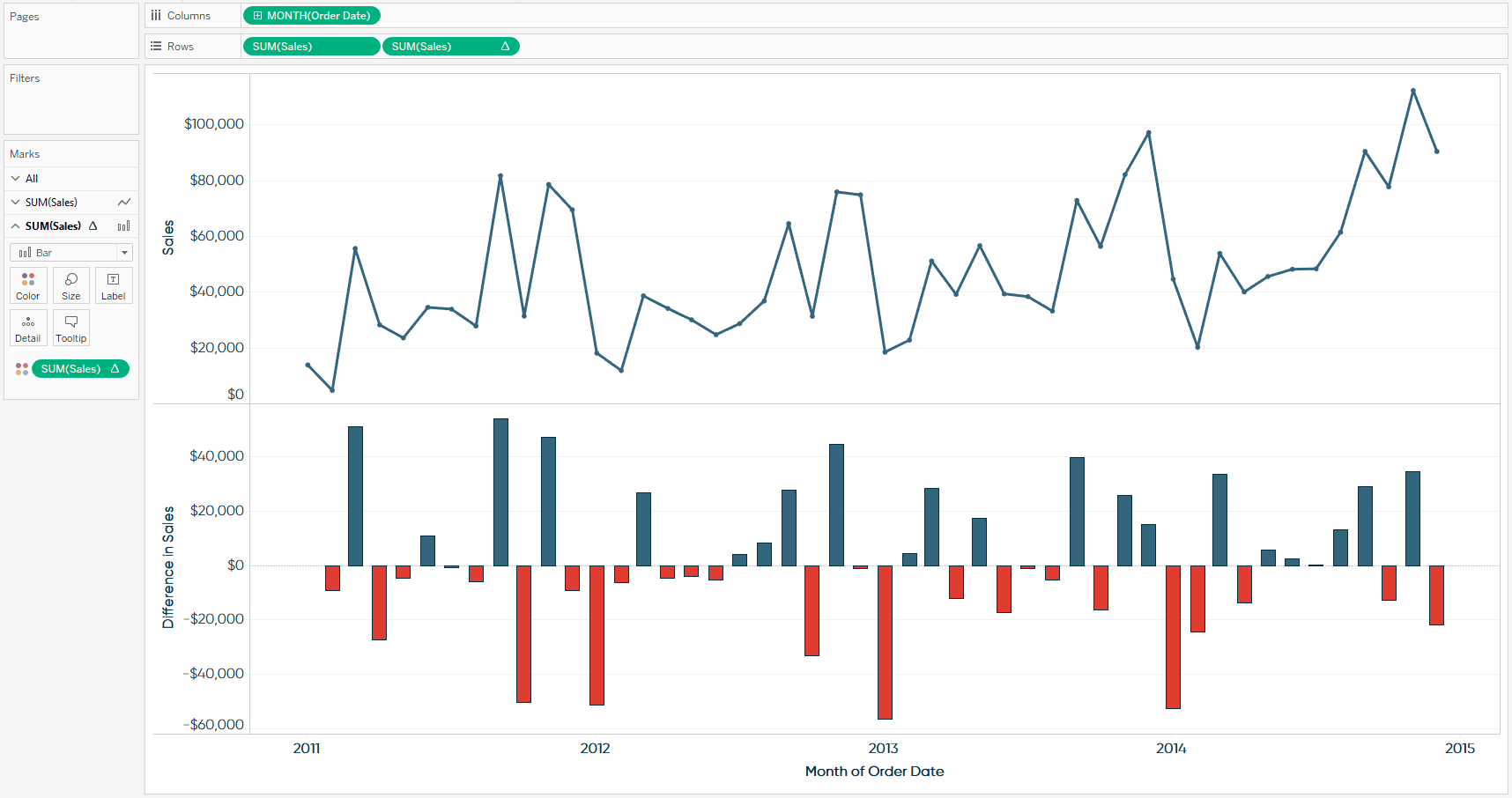Collapse the SUM(Sales) bar marks section

pos(15,226)
